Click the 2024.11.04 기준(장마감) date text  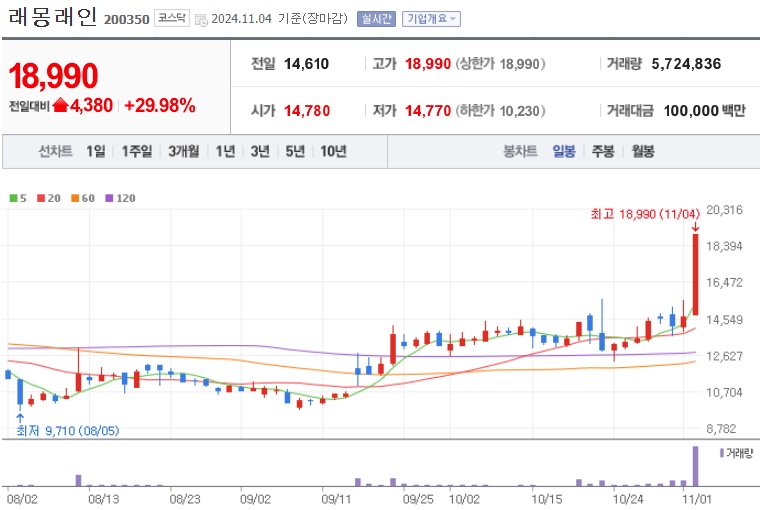[x=280, y=19]
